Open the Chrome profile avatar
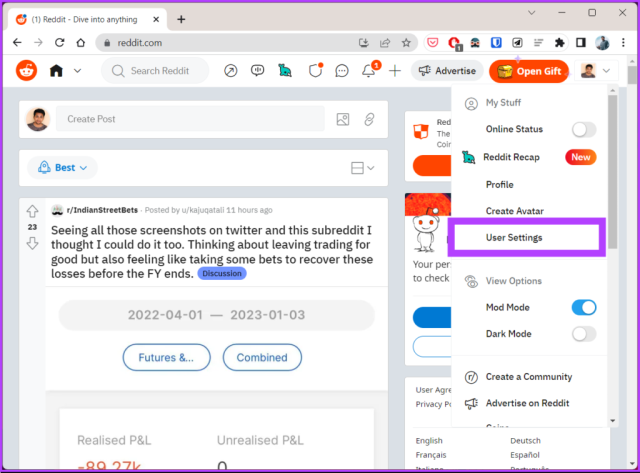 (x=602, y=42)
